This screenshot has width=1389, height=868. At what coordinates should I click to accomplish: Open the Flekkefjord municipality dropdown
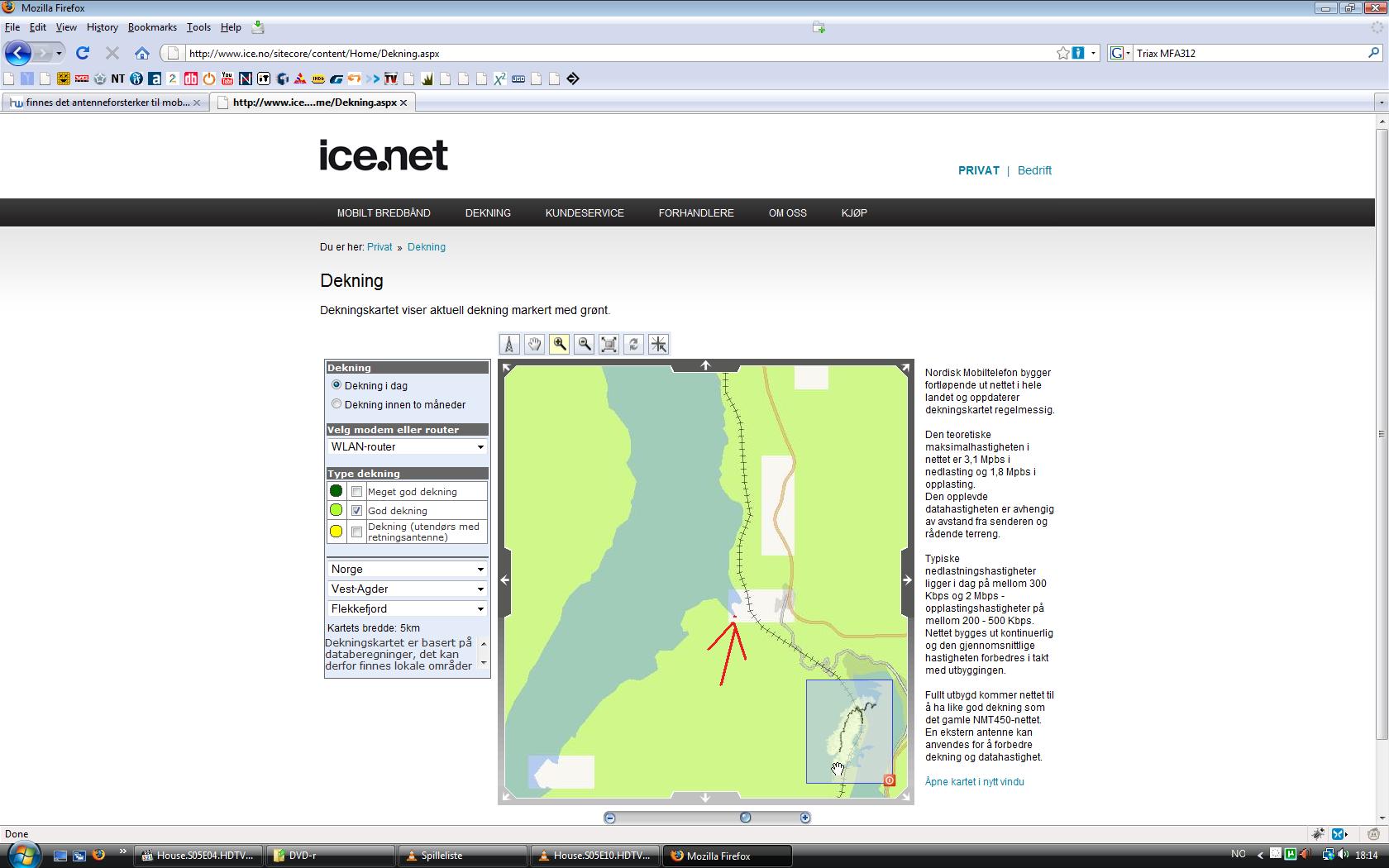(408, 609)
